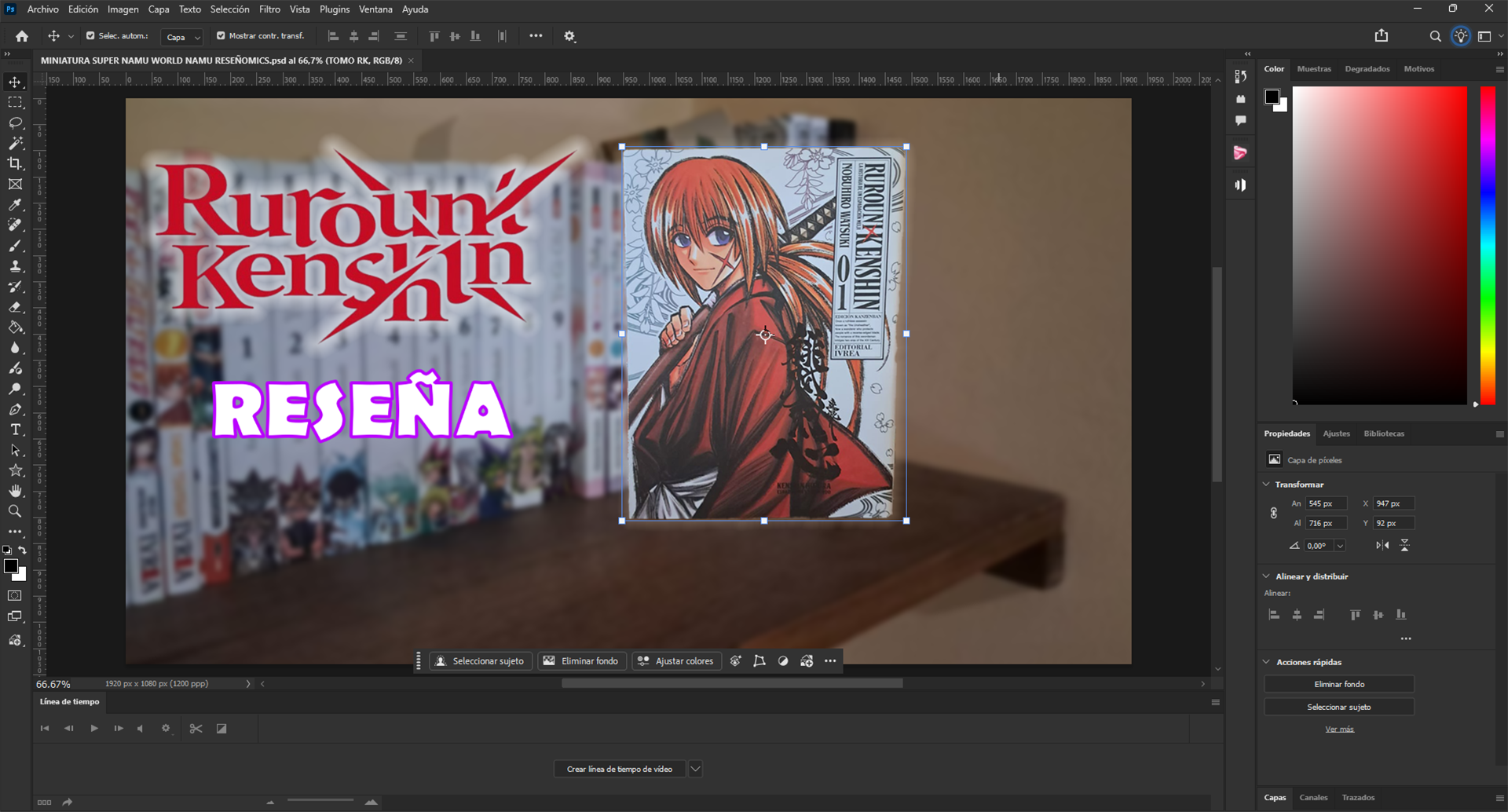Toggle Mostrar contr. transf. checkbox
This screenshot has width=1508, height=812.
pyautogui.click(x=221, y=36)
